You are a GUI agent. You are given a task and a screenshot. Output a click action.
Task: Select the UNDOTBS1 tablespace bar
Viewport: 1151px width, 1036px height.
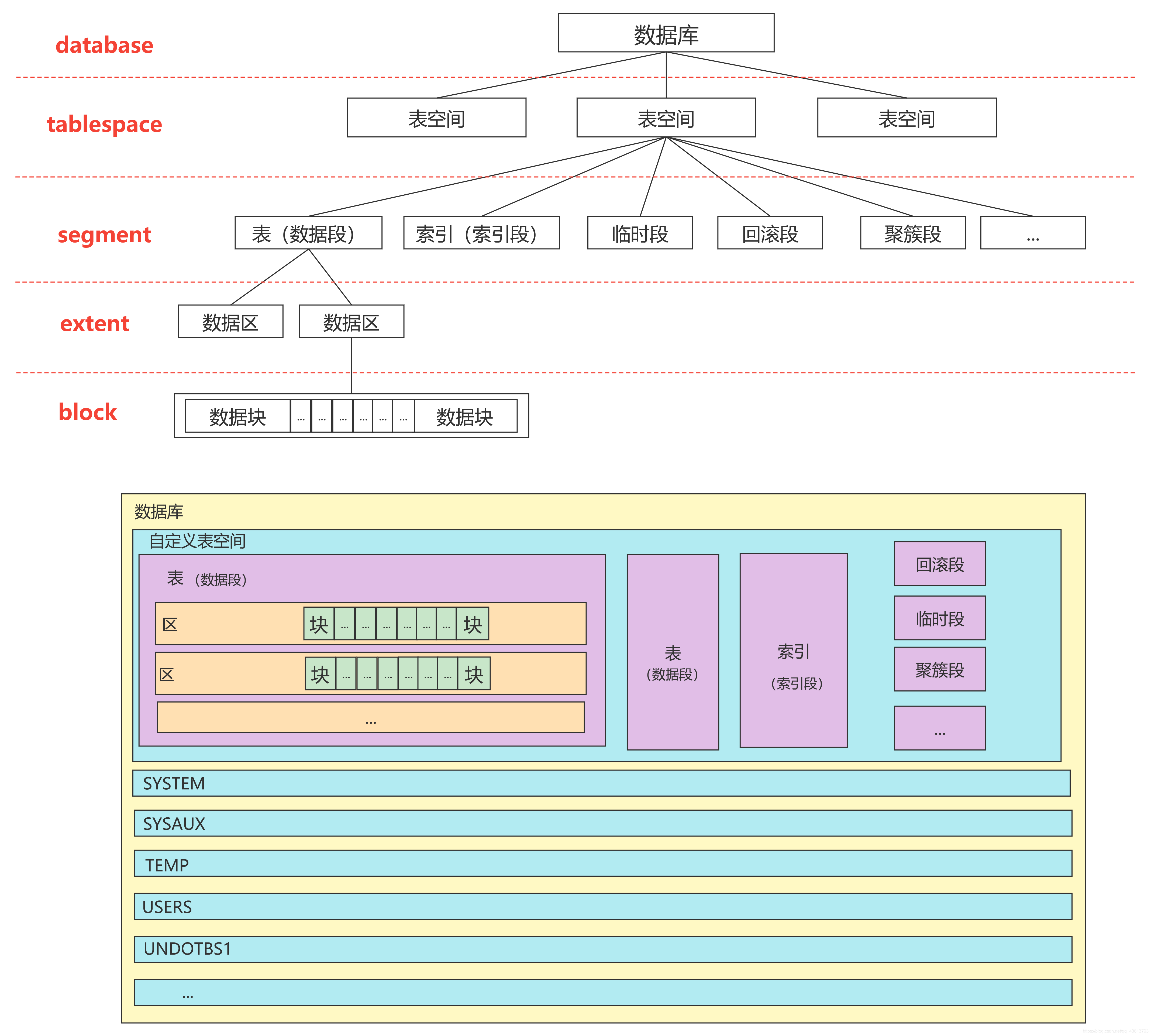pyautogui.click(x=603, y=949)
